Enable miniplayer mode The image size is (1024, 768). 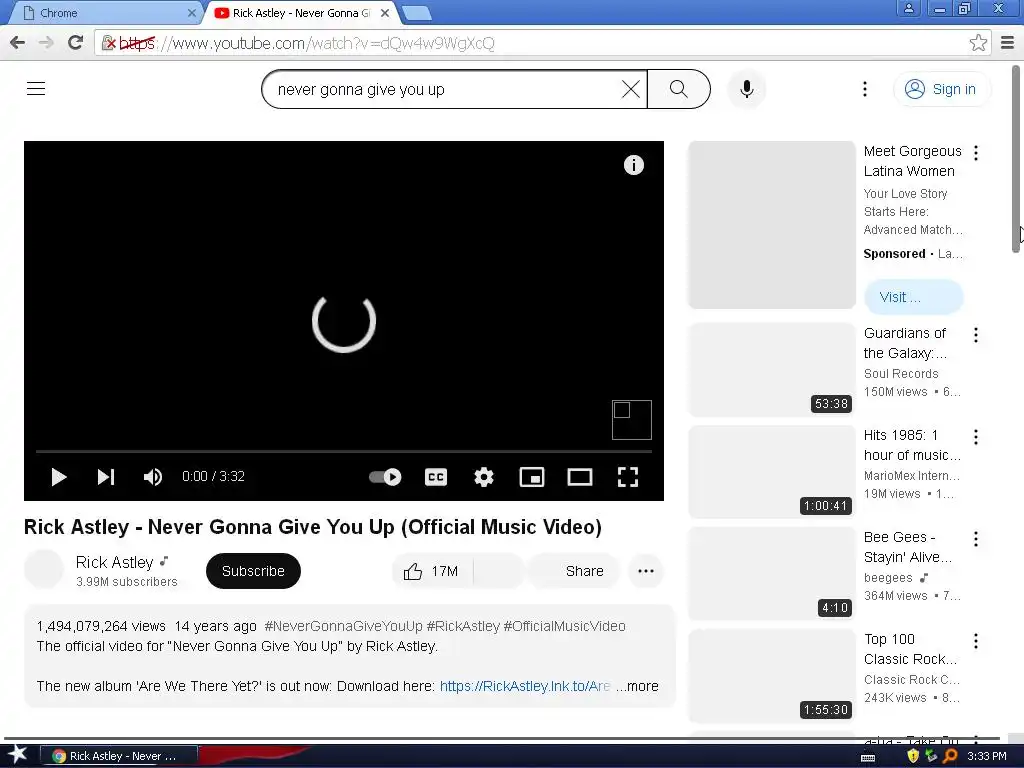click(x=532, y=477)
